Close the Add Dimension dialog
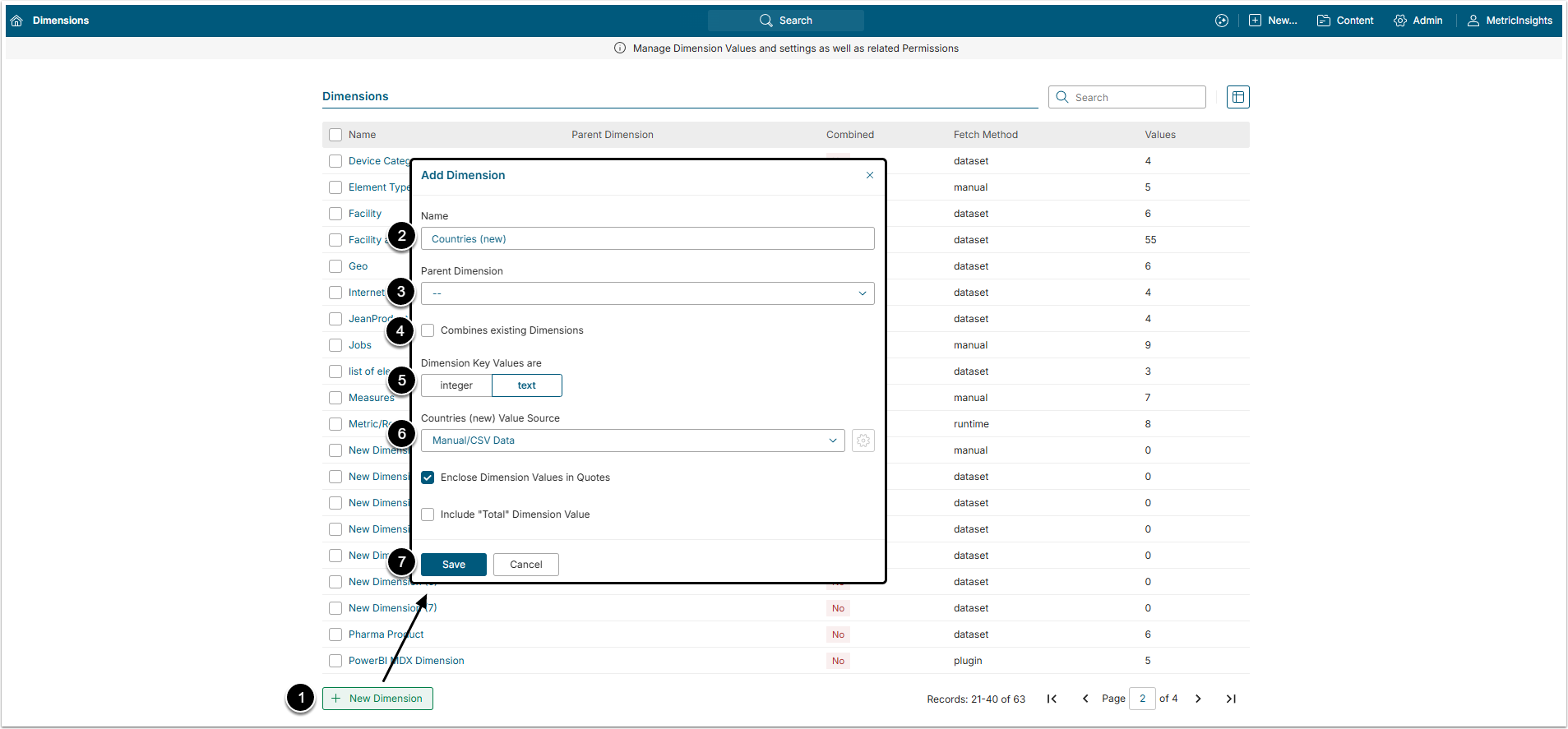 (870, 175)
